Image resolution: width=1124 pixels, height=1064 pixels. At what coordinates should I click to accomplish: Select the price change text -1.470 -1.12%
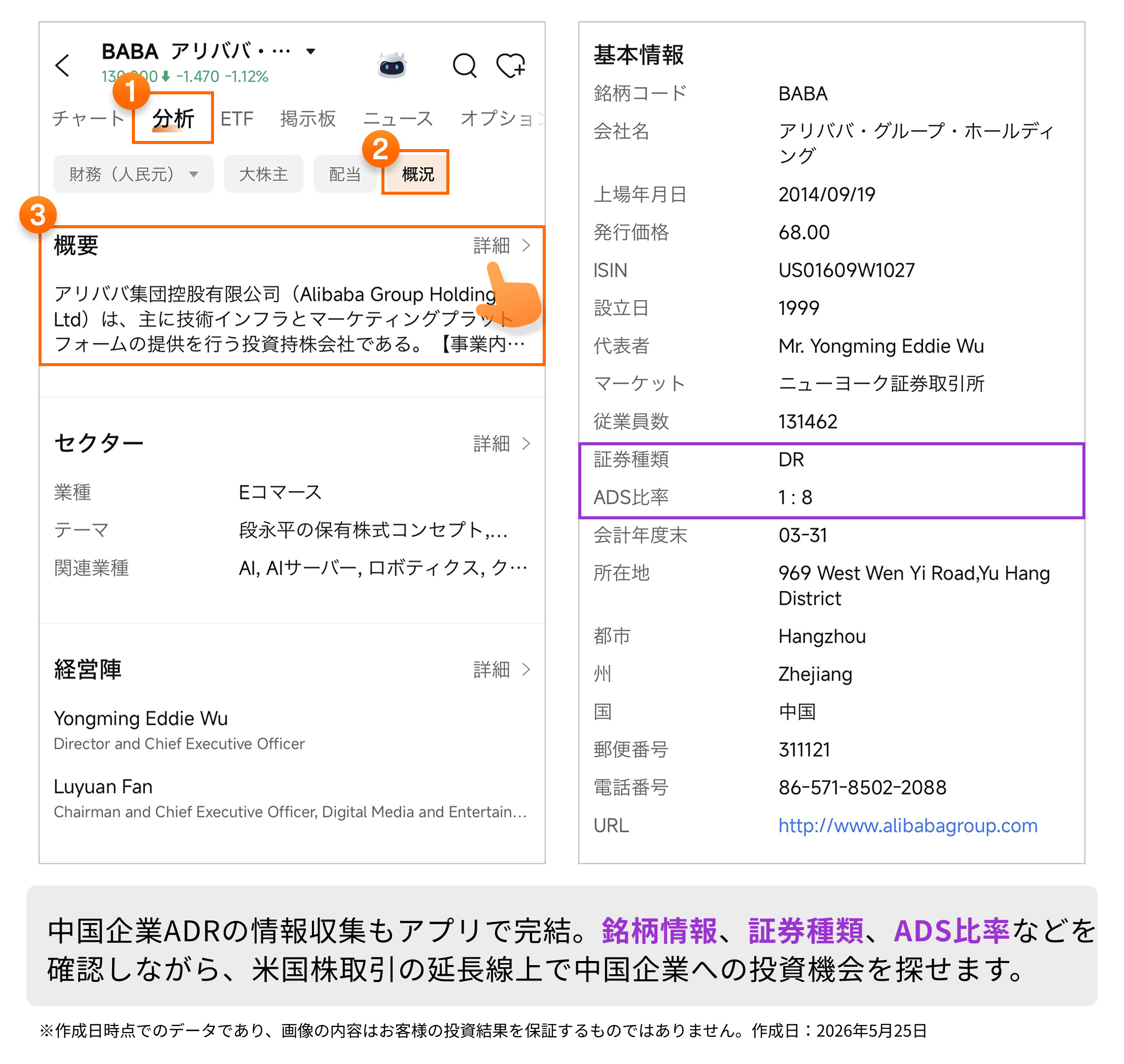pos(222,77)
